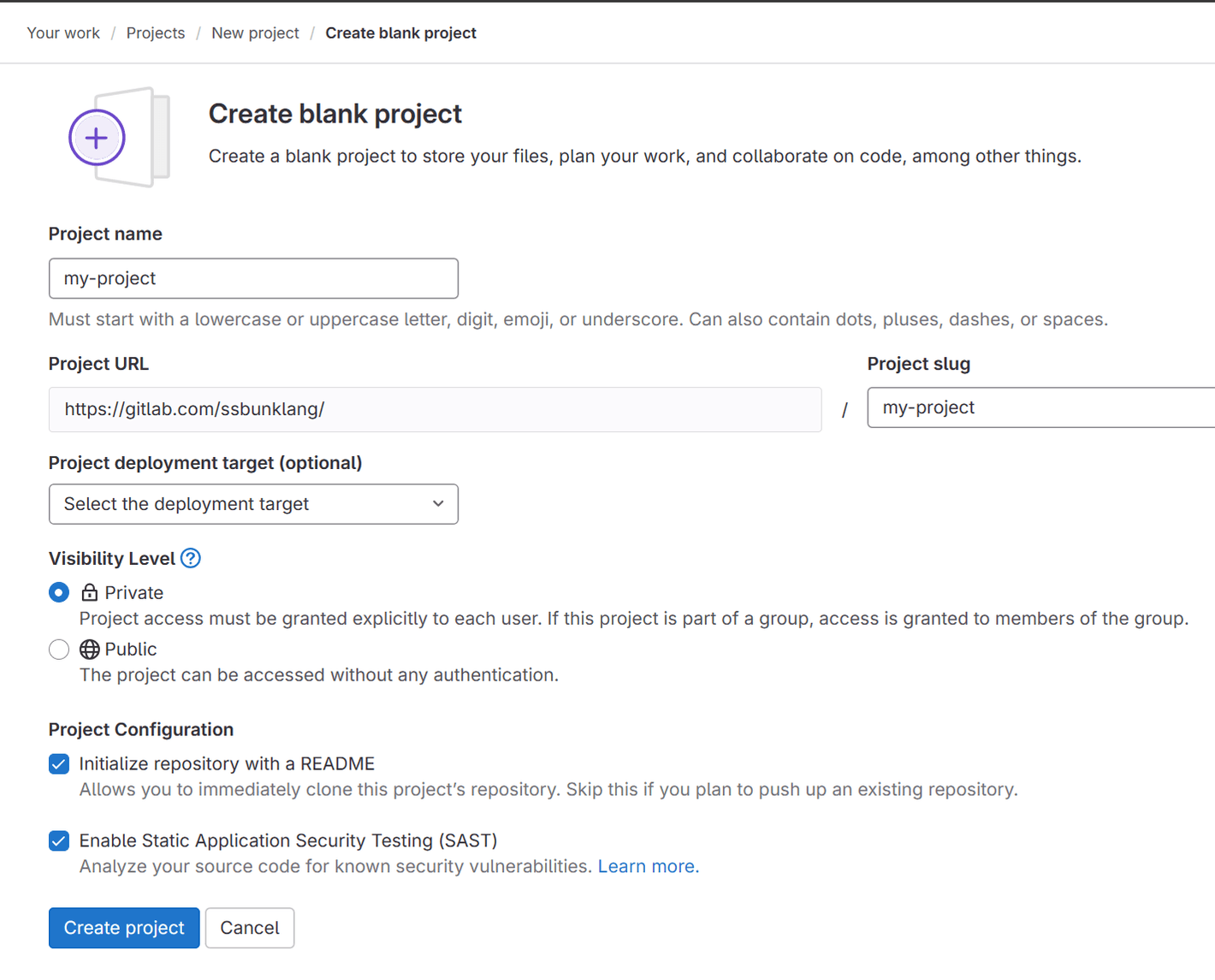Click inside the Project name field

pyautogui.click(x=253, y=278)
